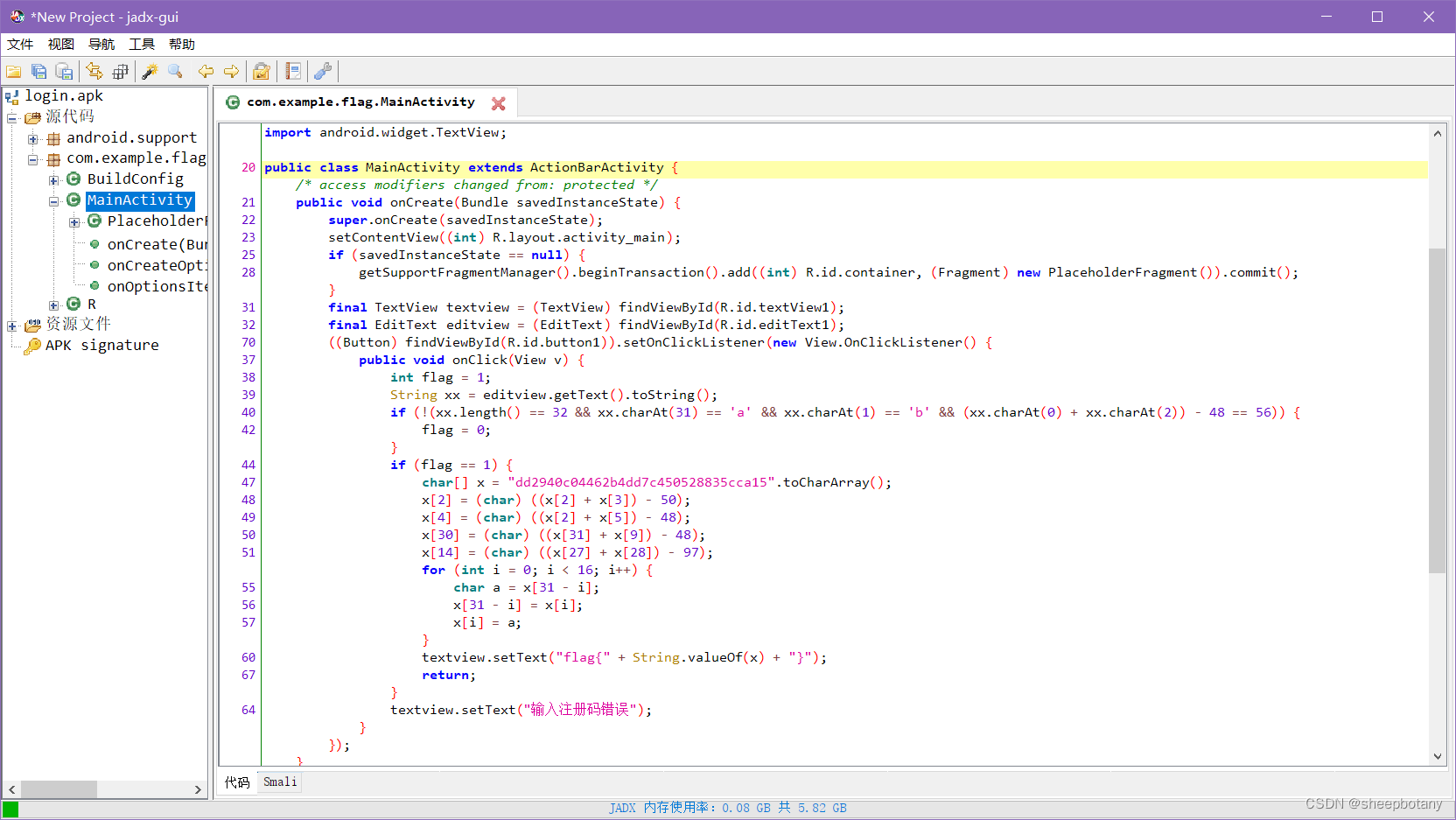Click line number 47 in the gutter
1456x820 pixels.
(x=248, y=482)
